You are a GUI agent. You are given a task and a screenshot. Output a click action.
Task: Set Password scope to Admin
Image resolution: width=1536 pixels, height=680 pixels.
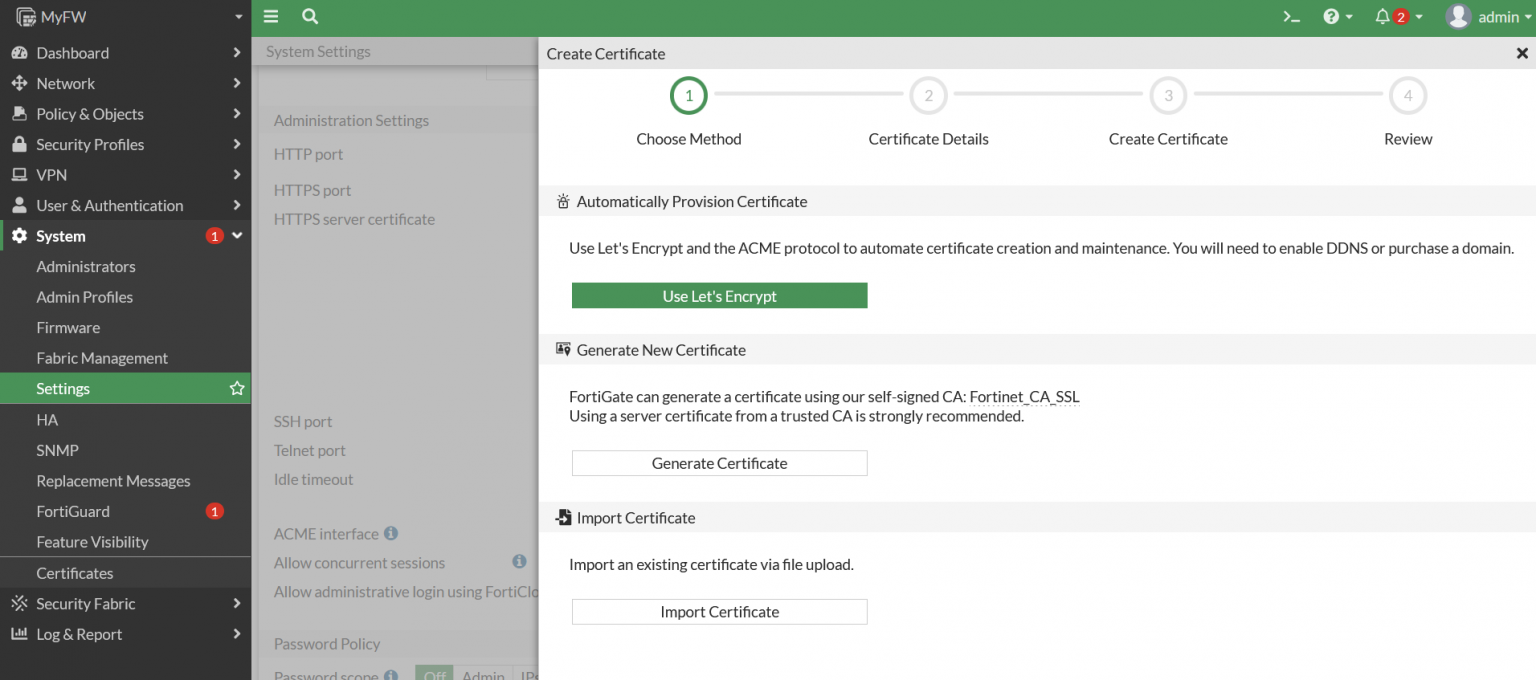pos(483,675)
